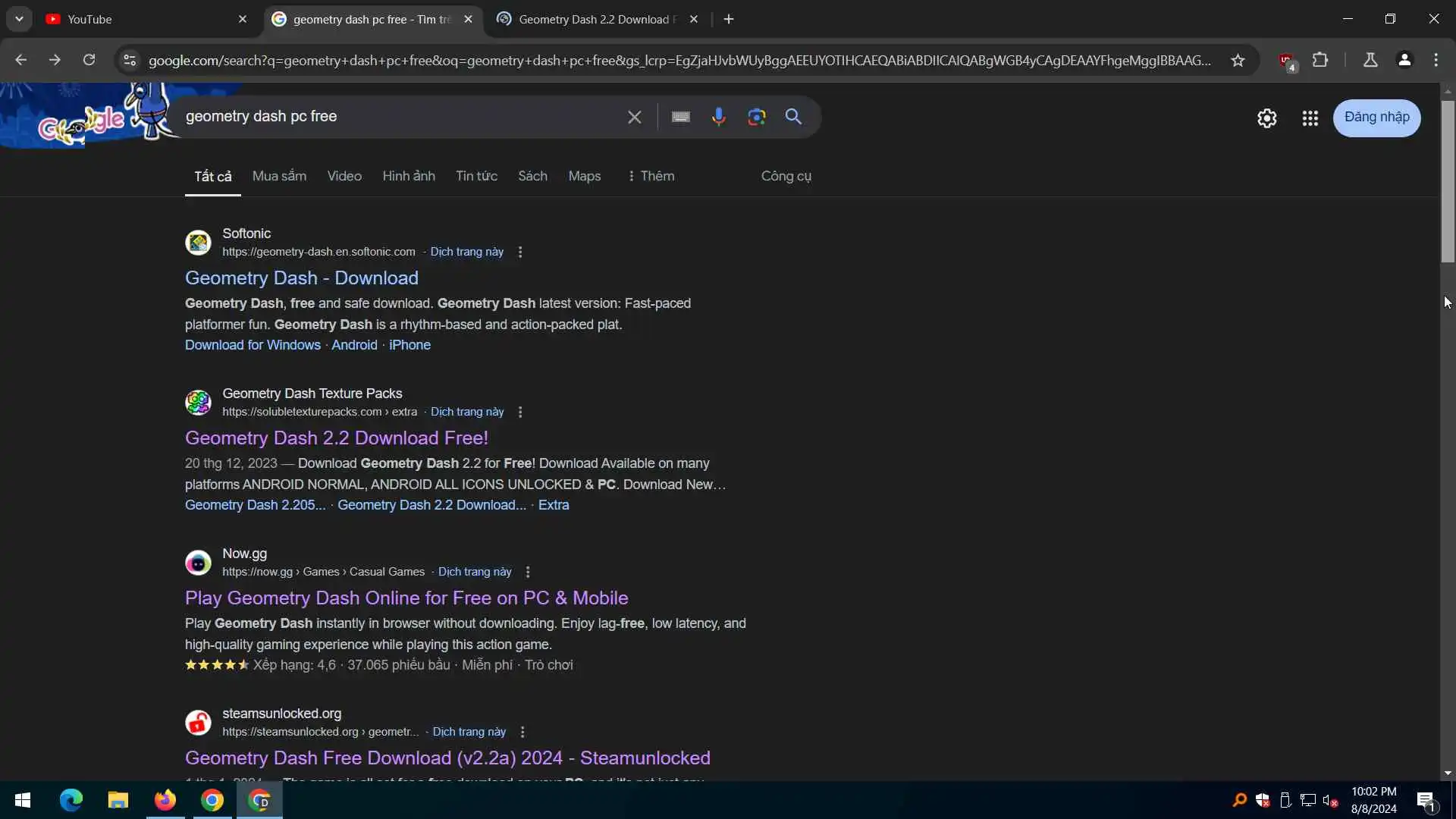This screenshot has width=1456, height=819.
Task: Open three-dot options for Softonic result
Action: (520, 253)
